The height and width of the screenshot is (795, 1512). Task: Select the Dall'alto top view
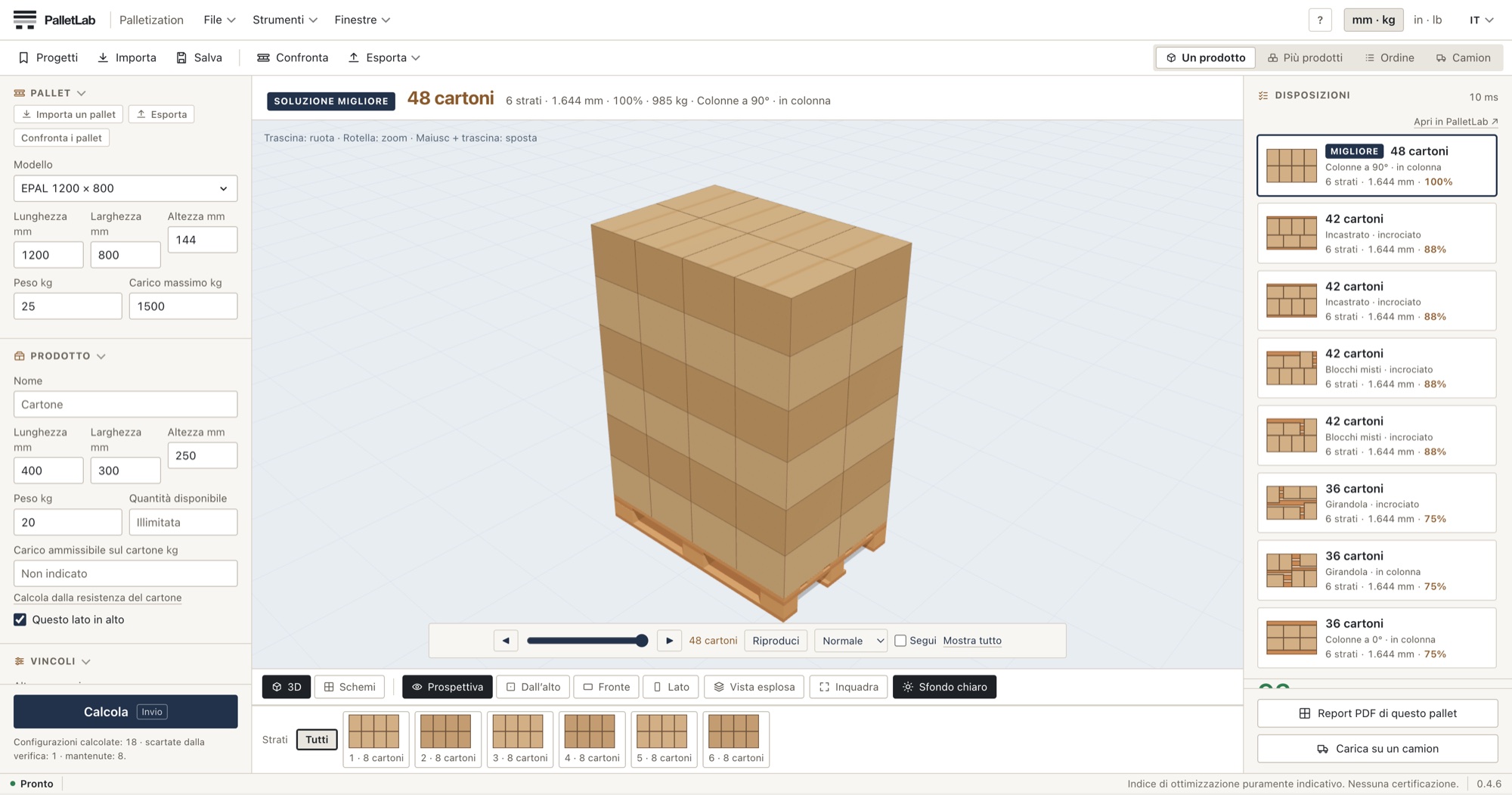533,687
